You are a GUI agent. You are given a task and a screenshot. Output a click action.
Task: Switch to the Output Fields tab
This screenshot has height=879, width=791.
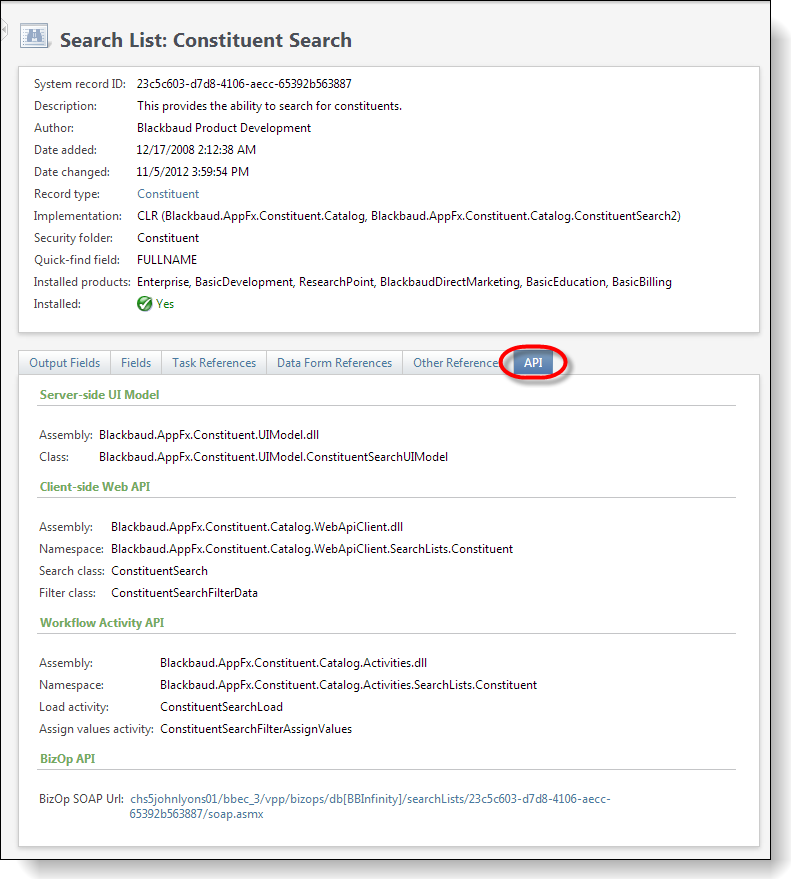pos(64,363)
